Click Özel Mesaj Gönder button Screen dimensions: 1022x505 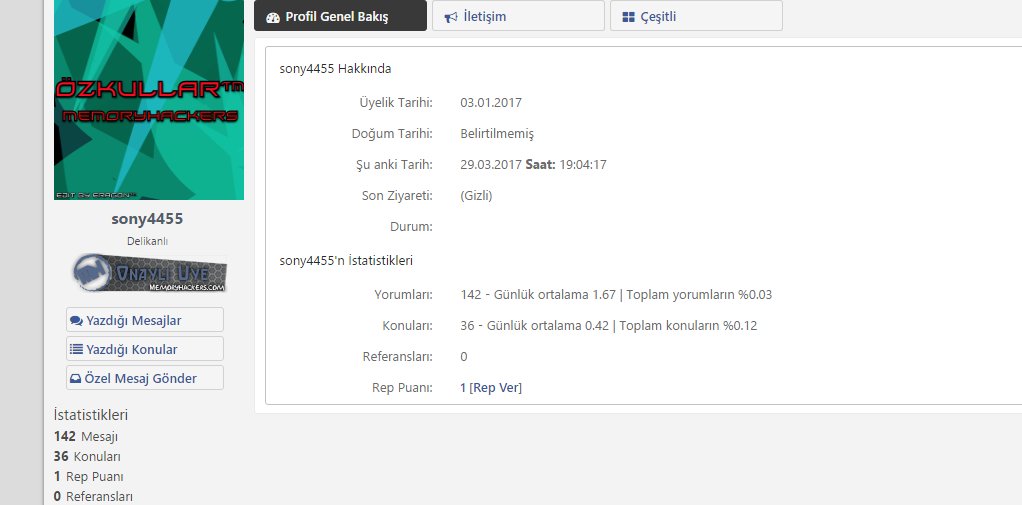tap(145, 378)
